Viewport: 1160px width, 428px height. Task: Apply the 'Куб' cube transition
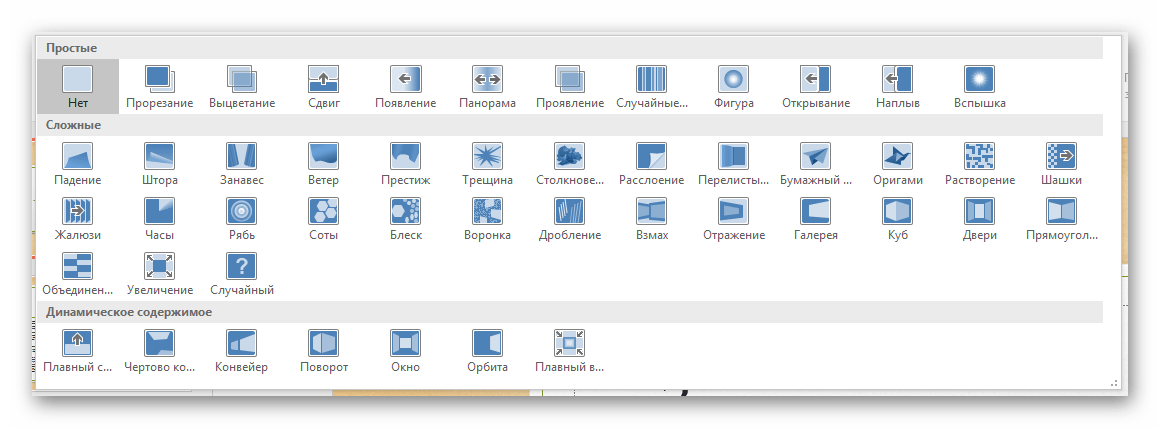point(897,219)
